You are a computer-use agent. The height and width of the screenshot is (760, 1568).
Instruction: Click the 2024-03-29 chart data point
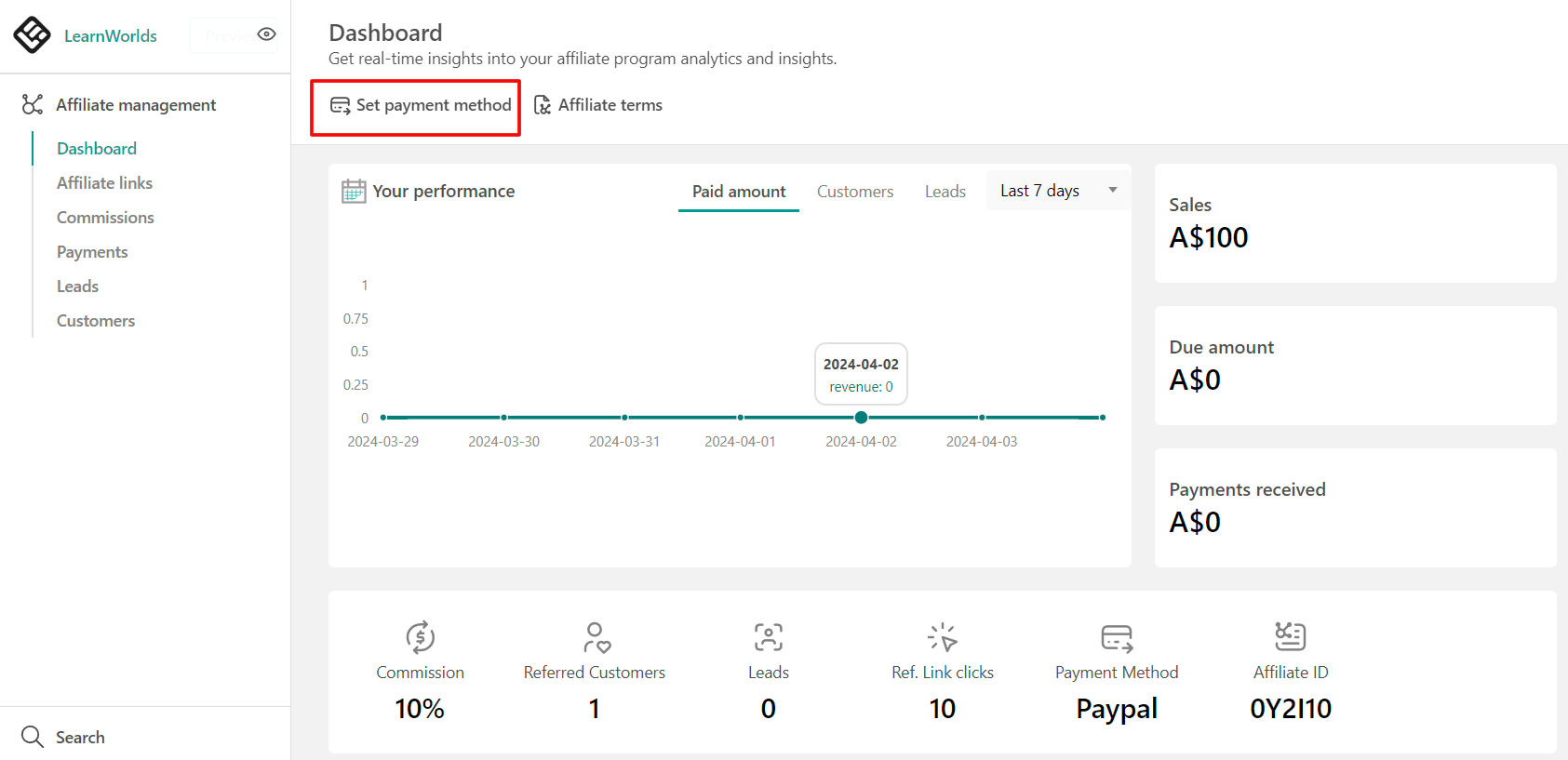pyautogui.click(x=383, y=418)
